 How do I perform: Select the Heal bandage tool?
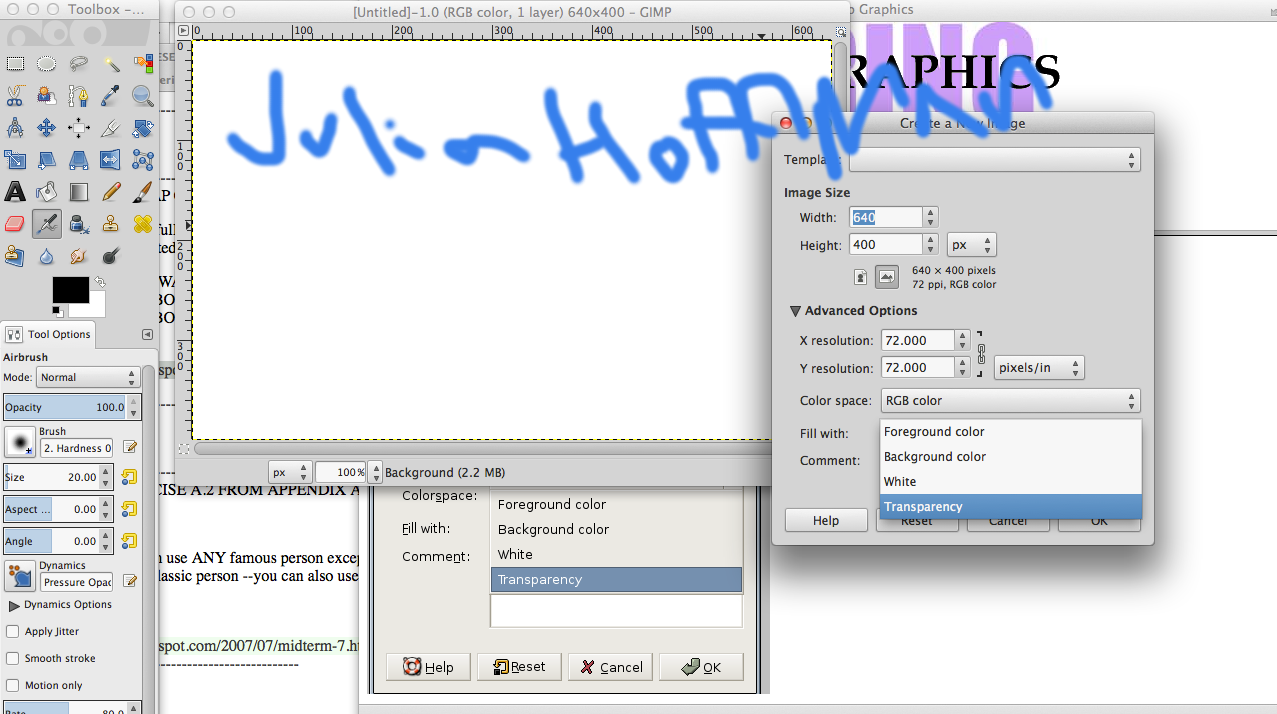pyautogui.click(x=143, y=224)
